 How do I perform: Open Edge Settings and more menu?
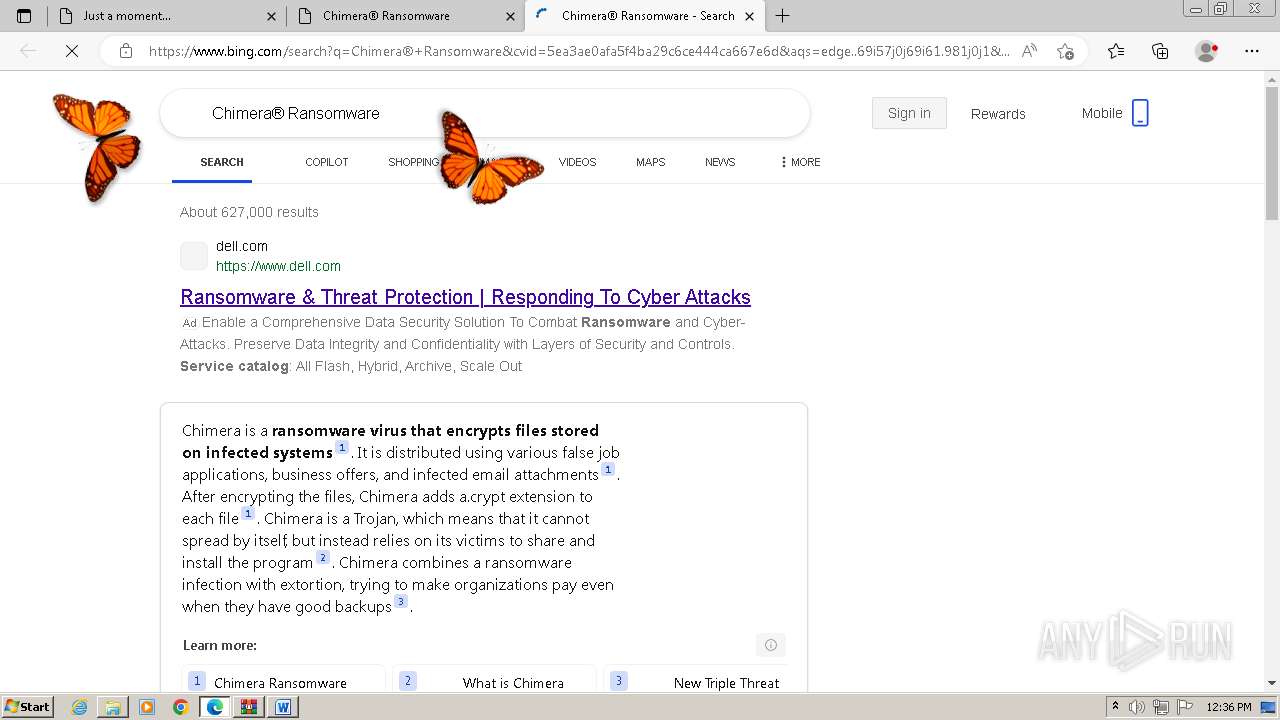click(x=1251, y=51)
